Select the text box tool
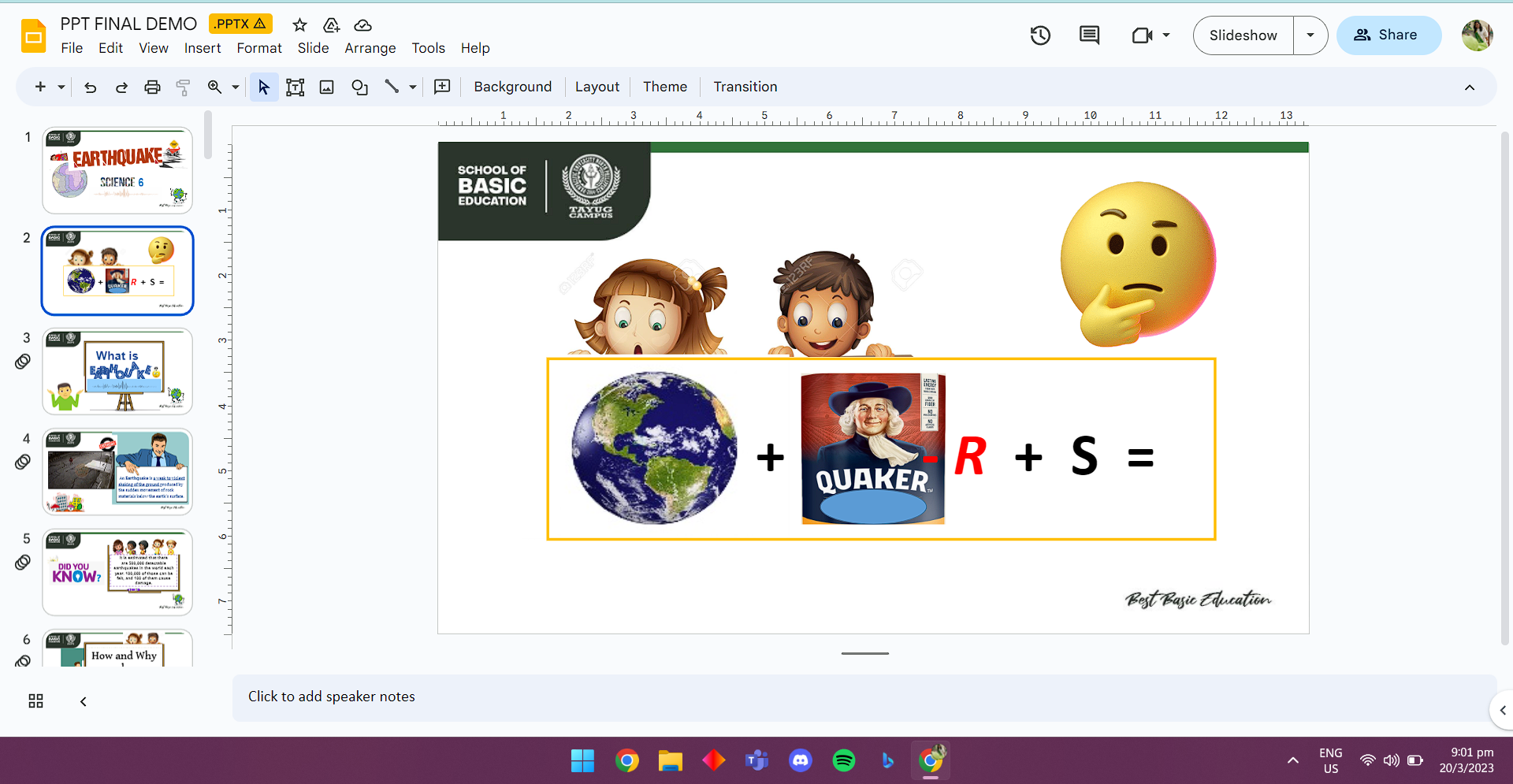Screen dimensions: 1513x784 [x=295, y=87]
